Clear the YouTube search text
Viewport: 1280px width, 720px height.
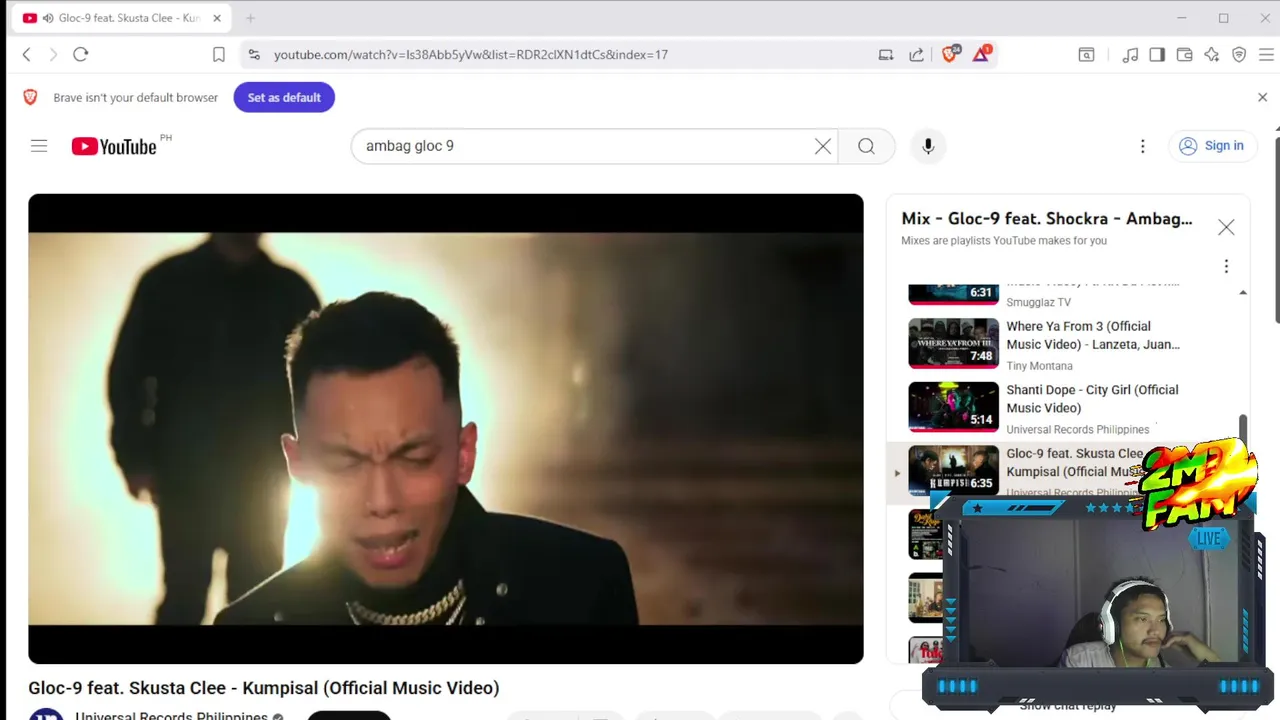click(x=823, y=146)
